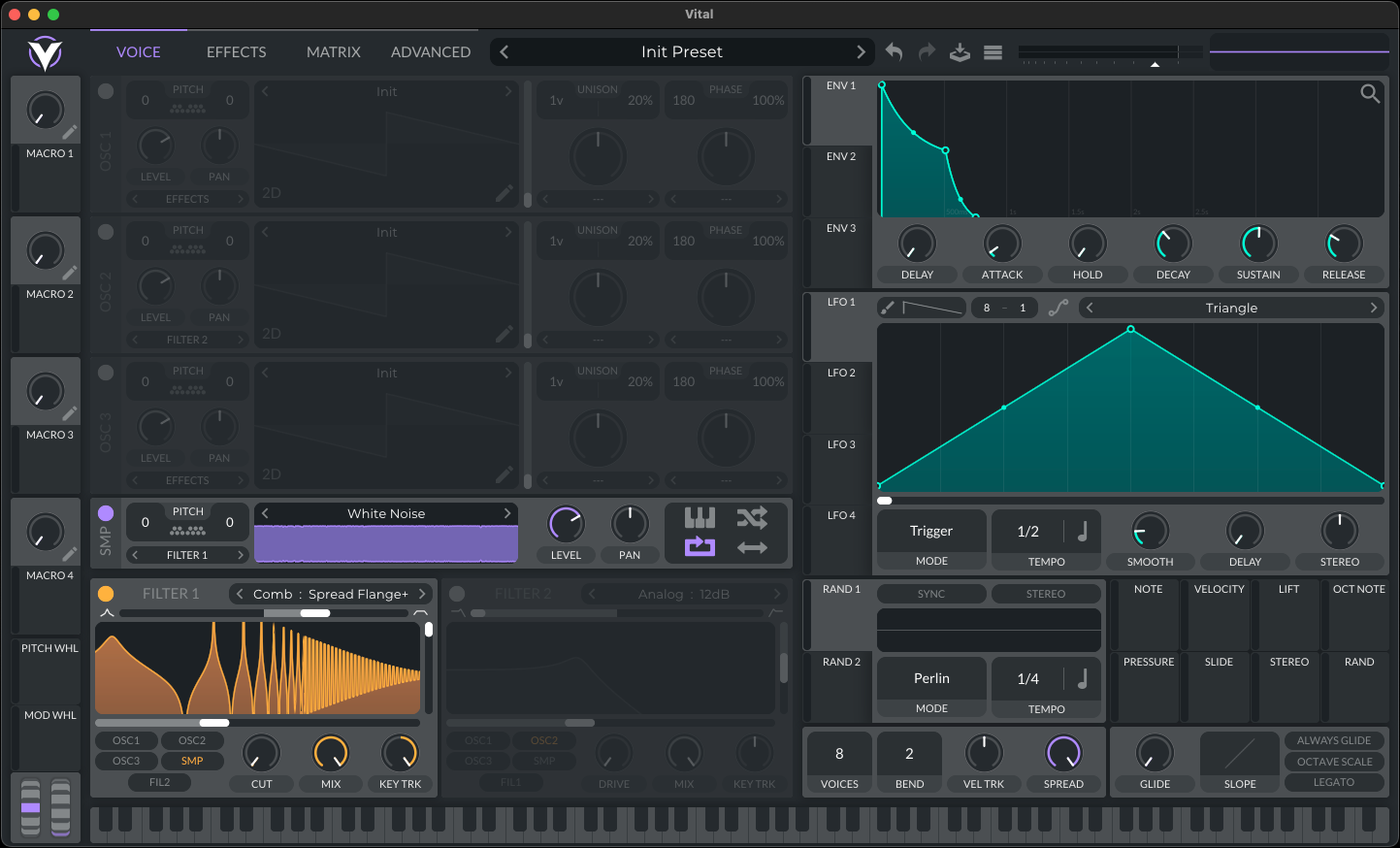Toggle sampler bounce double-arrow icon

[x=752, y=547]
